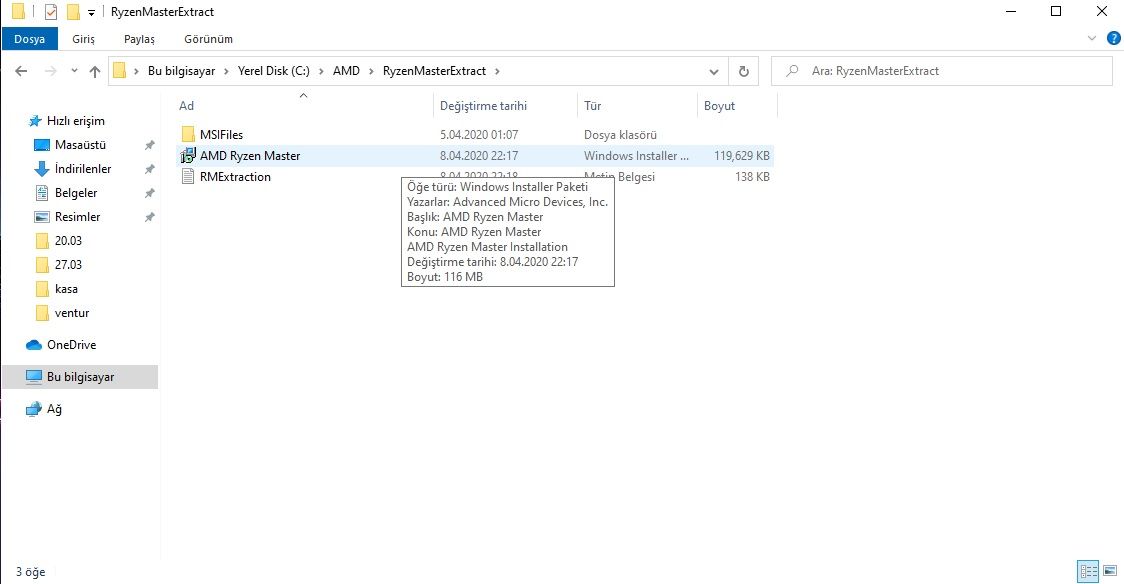
Task: Select the MSIFiles name text
Action: 221,134
